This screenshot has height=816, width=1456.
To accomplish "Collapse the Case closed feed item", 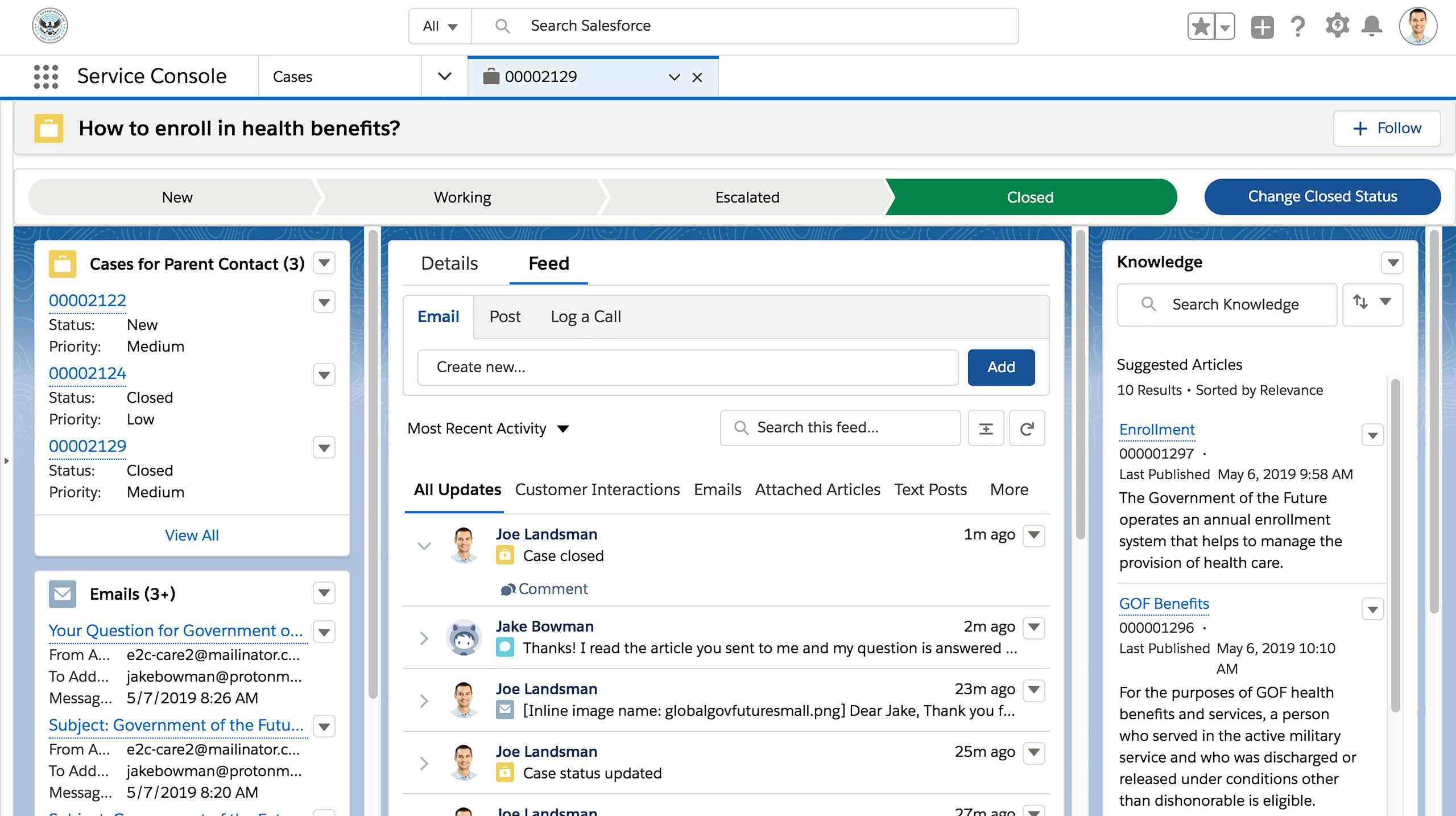I will (x=424, y=546).
